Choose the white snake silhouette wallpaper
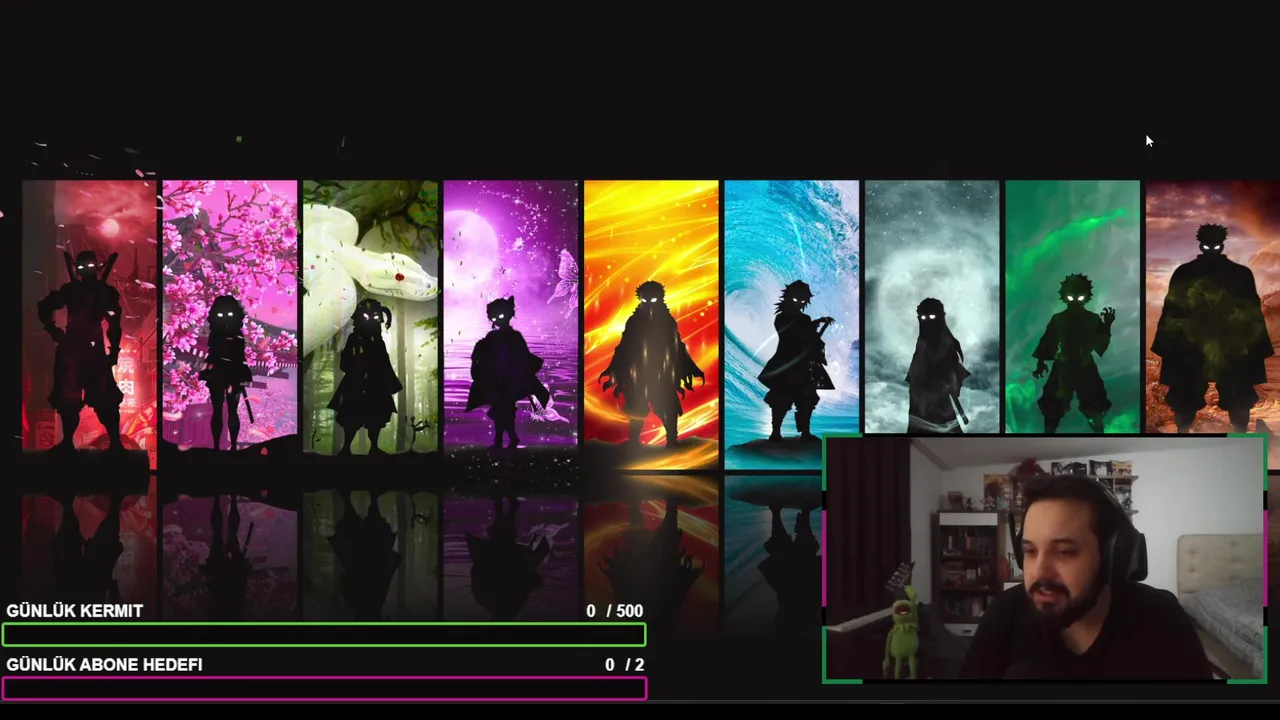Screen dimensions: 1280x720 (x=370, y=318)
